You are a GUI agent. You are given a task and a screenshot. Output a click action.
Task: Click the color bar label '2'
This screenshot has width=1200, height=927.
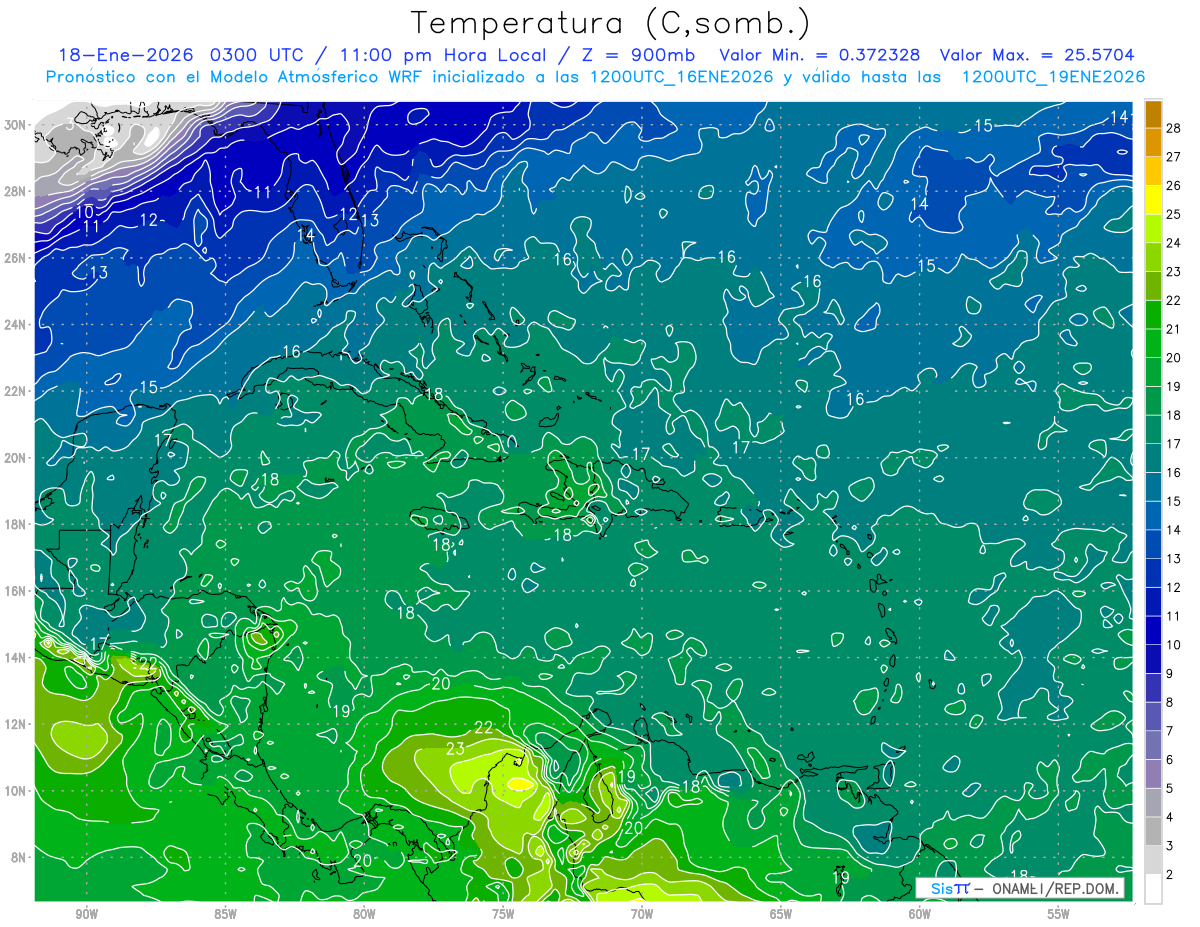point(1170,875)
